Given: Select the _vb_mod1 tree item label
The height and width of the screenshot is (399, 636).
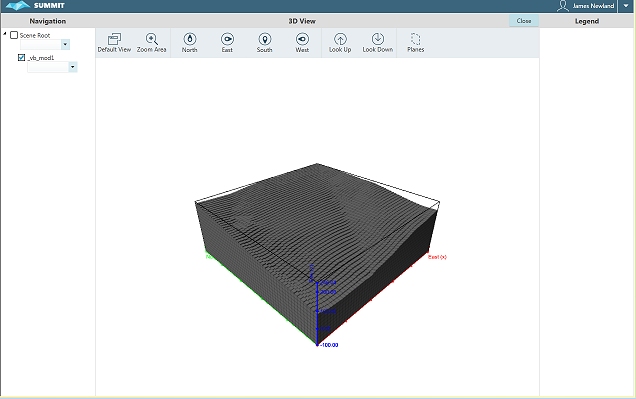Looking at the screenshot, I should click(x=41, y=58).
